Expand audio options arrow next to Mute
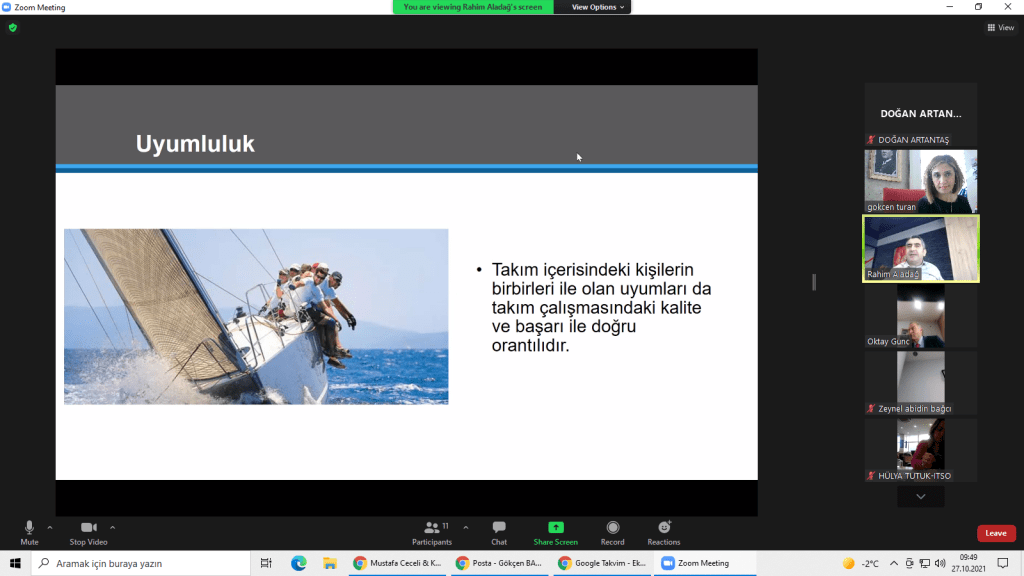This screenshot has height=576, width=1024. (50, 527)
